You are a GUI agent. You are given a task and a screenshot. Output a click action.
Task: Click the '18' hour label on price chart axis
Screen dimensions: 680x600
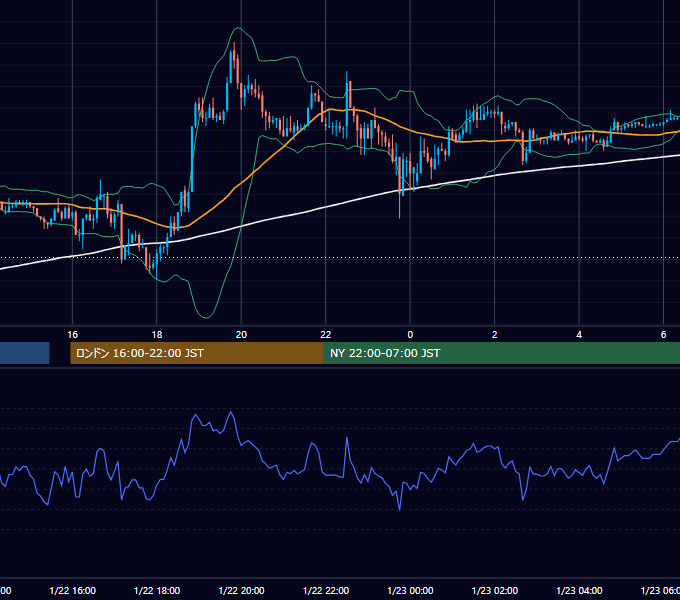point(157,335)
